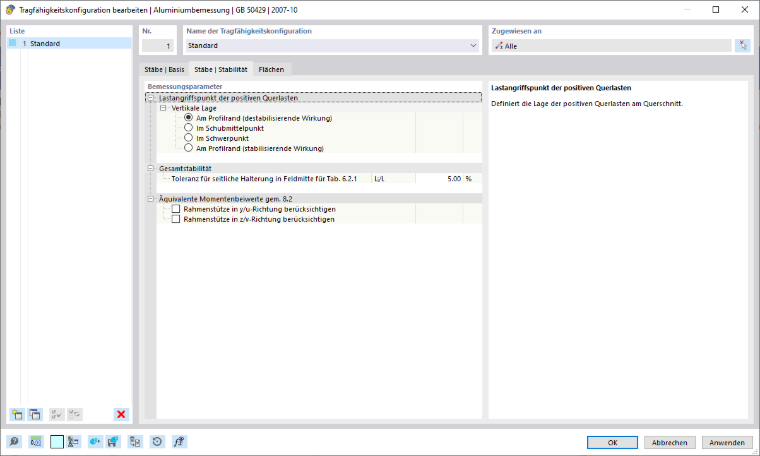Screen dimensions: 760x456
Task: Click the Name der Tragfähigkeitskonfiguration label
Action: 249,31
